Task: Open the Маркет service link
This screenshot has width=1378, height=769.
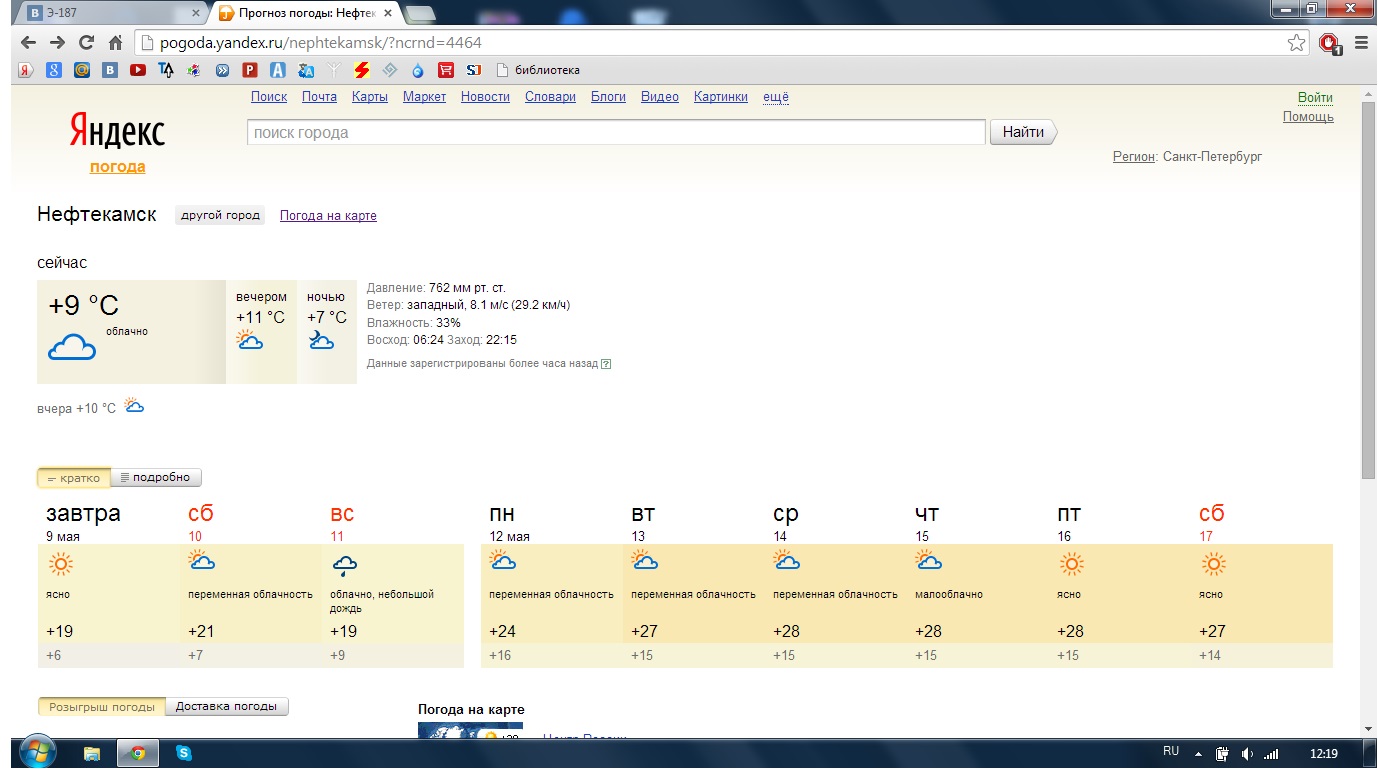Action: pos(424,97)
